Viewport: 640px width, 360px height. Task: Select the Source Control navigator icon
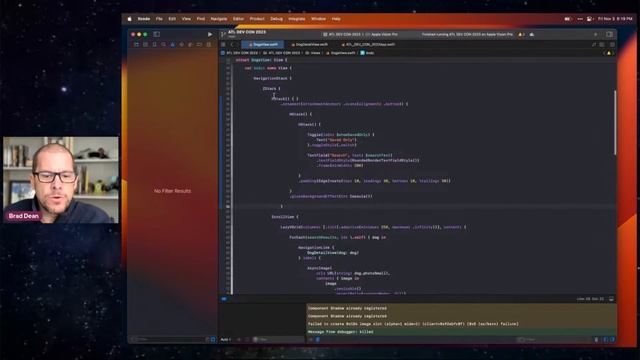tap(145, 44)
